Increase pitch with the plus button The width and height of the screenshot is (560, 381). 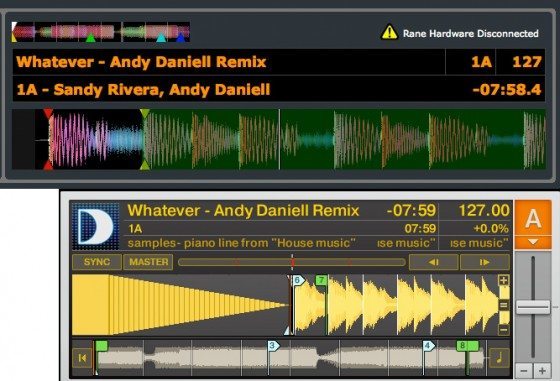(x=542, y=371)
